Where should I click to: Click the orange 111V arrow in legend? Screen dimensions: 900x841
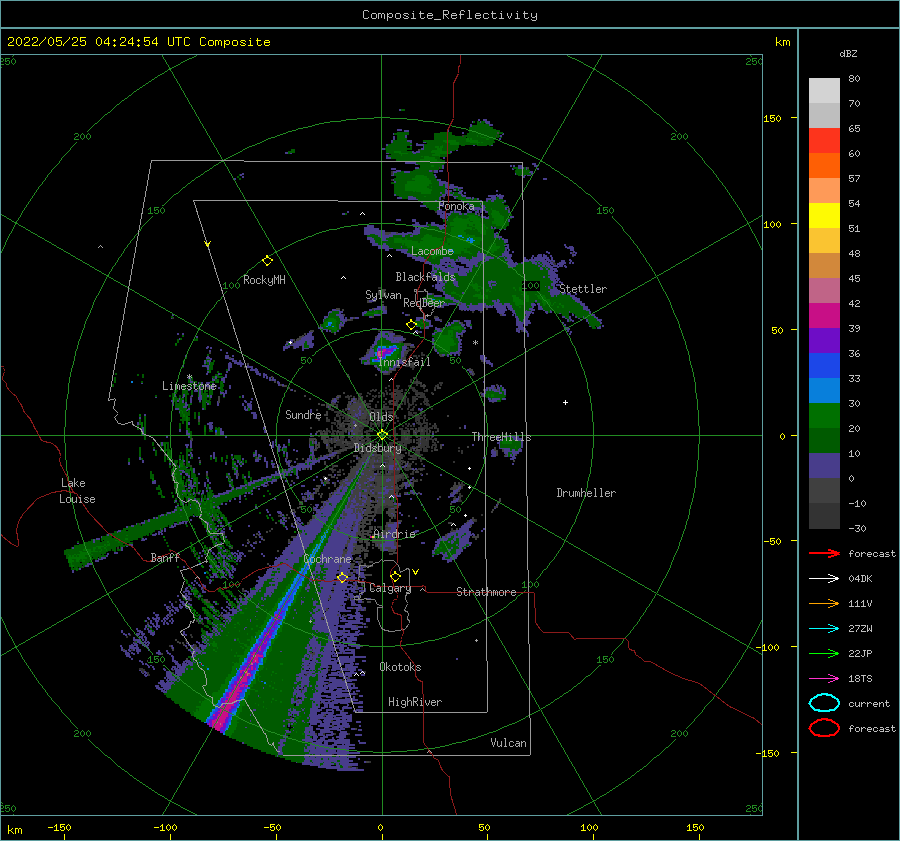click(824, 603)
